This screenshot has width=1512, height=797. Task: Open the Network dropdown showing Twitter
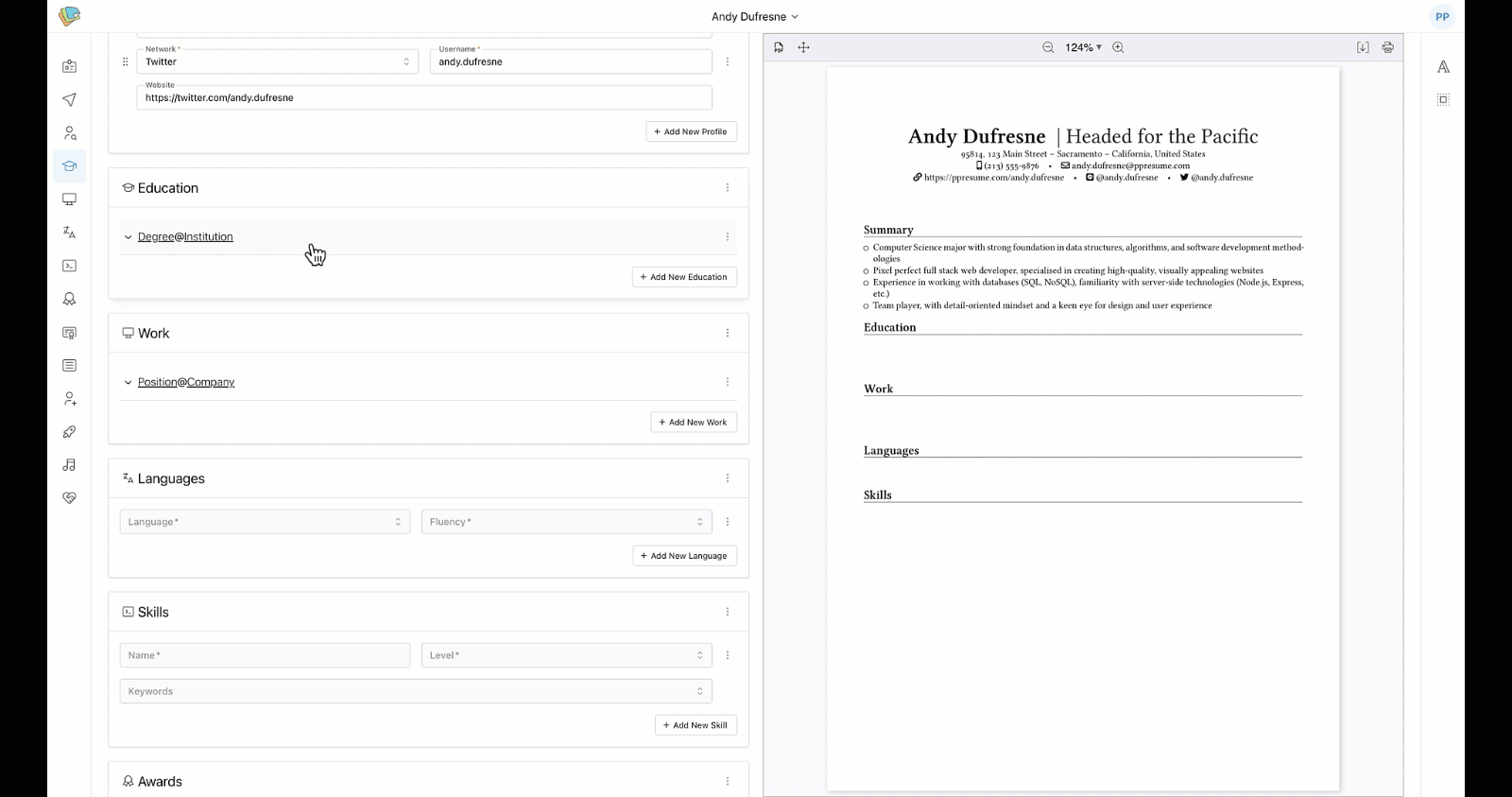tap(277, 61)
